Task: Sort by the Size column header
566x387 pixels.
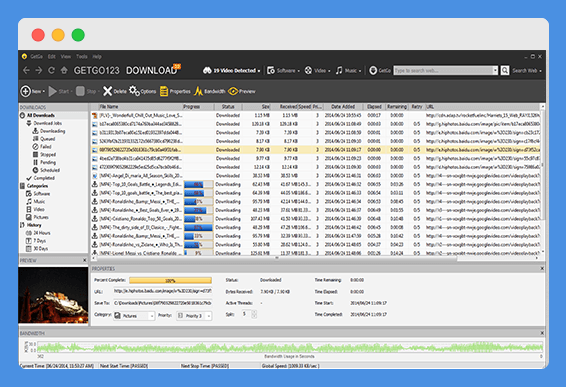Action: (x=257, y=107)
